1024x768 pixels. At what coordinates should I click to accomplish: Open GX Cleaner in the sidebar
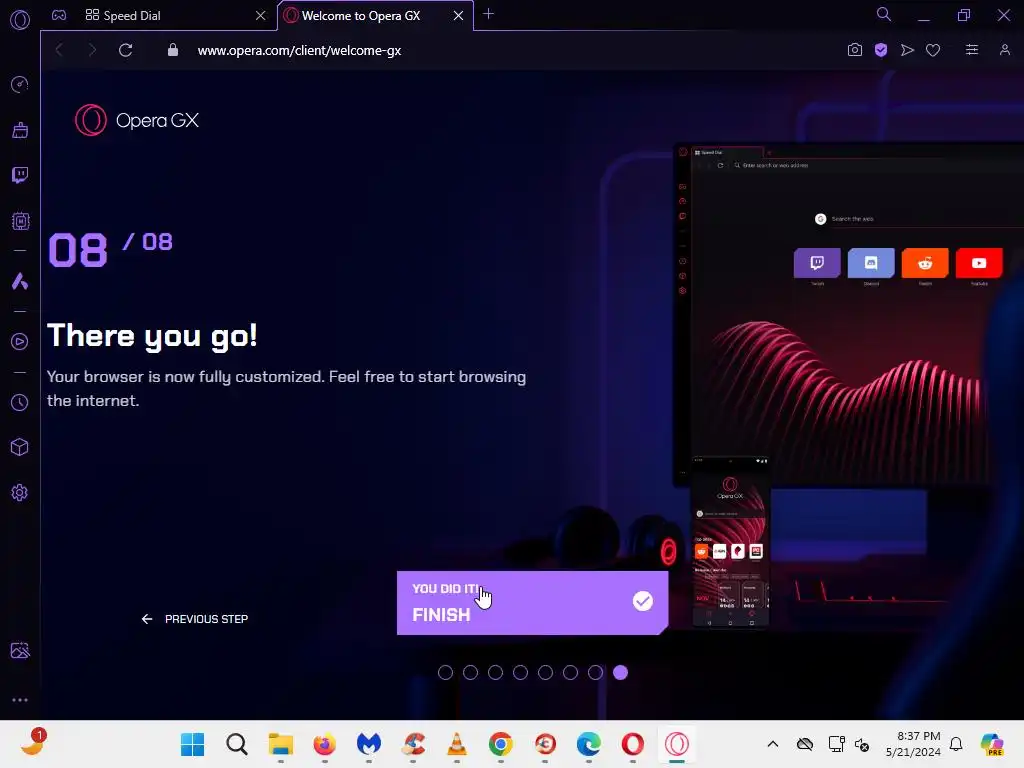click(x=20, y=130)
